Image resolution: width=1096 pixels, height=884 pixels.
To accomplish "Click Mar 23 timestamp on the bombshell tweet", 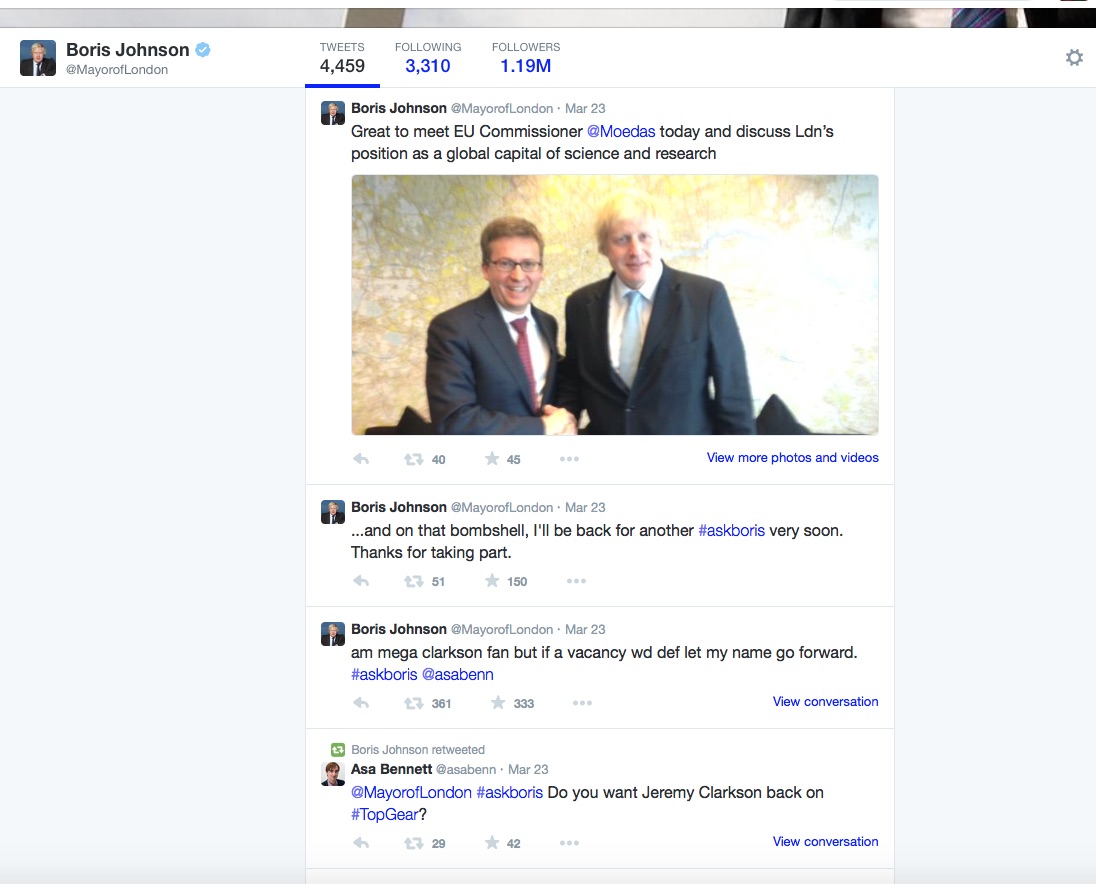I will click(585, 507).
